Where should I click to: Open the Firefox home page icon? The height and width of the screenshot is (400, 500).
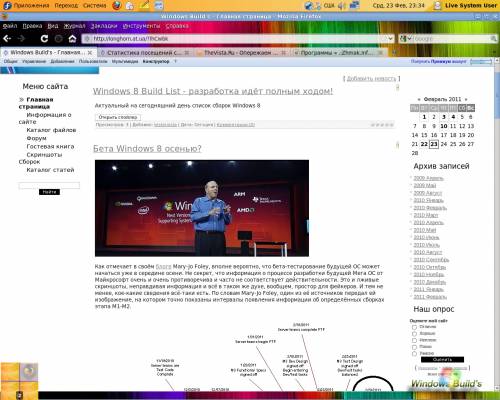(x=72, y=39)
